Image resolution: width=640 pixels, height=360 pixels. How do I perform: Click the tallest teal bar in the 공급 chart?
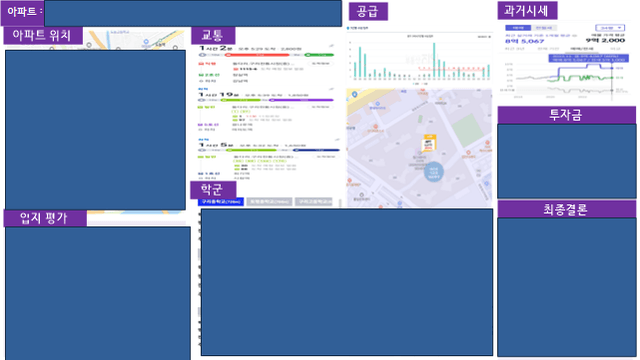click(434, 60)
